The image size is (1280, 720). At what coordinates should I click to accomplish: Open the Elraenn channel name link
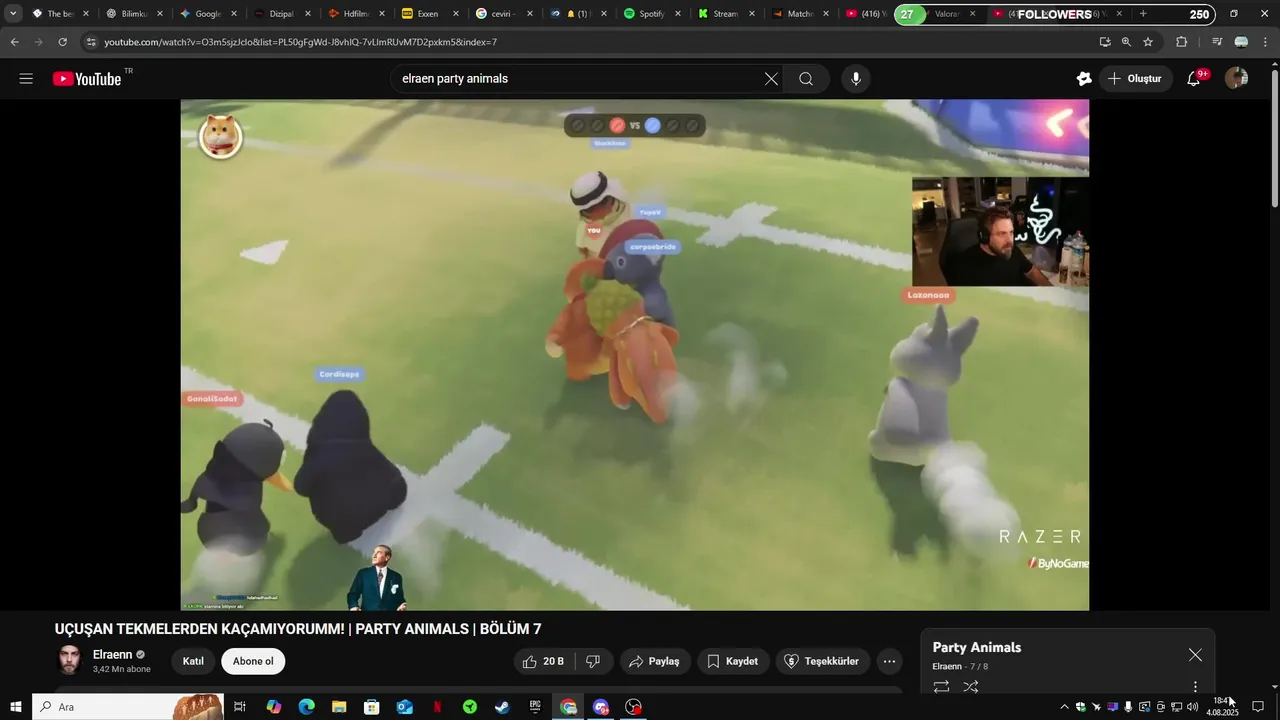pyautogui.click(x=113, y=655)
